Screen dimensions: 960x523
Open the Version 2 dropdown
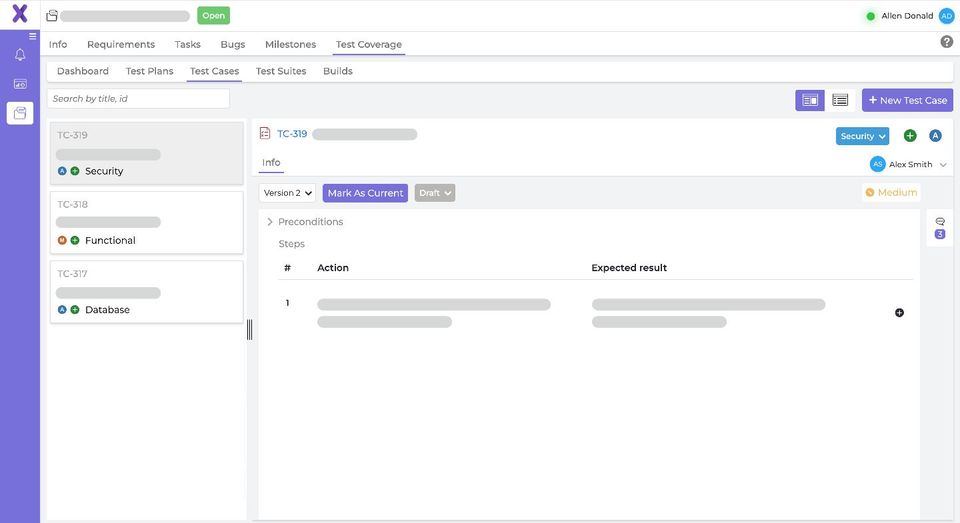(288, 193)
